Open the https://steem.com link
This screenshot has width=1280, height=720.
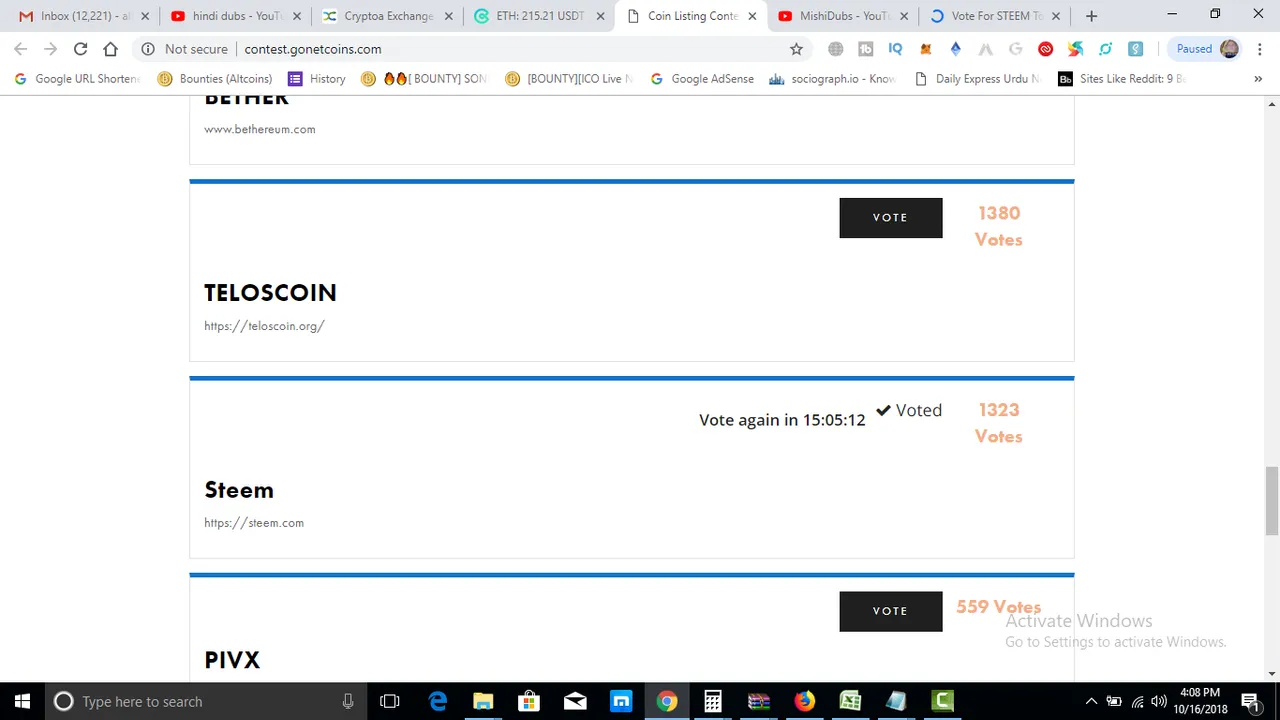(254, 522)
